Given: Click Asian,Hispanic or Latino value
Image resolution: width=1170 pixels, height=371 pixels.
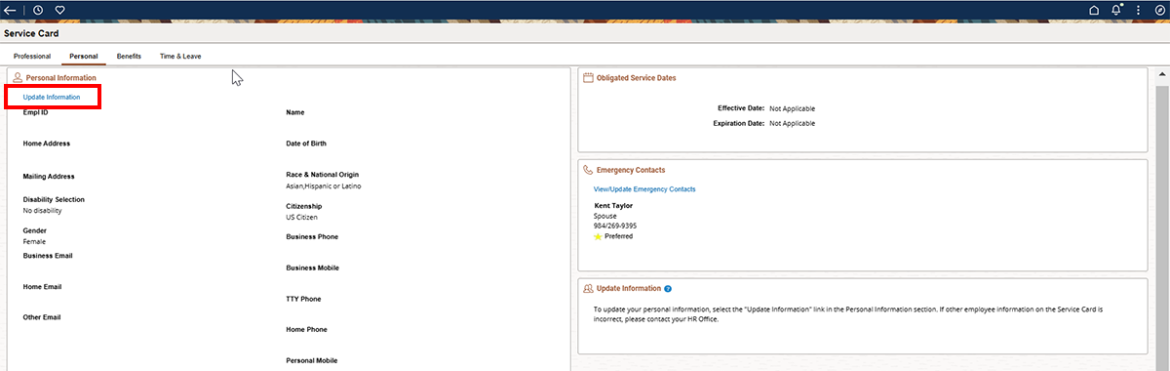Looking at the screenshot, I should [324, 186].
